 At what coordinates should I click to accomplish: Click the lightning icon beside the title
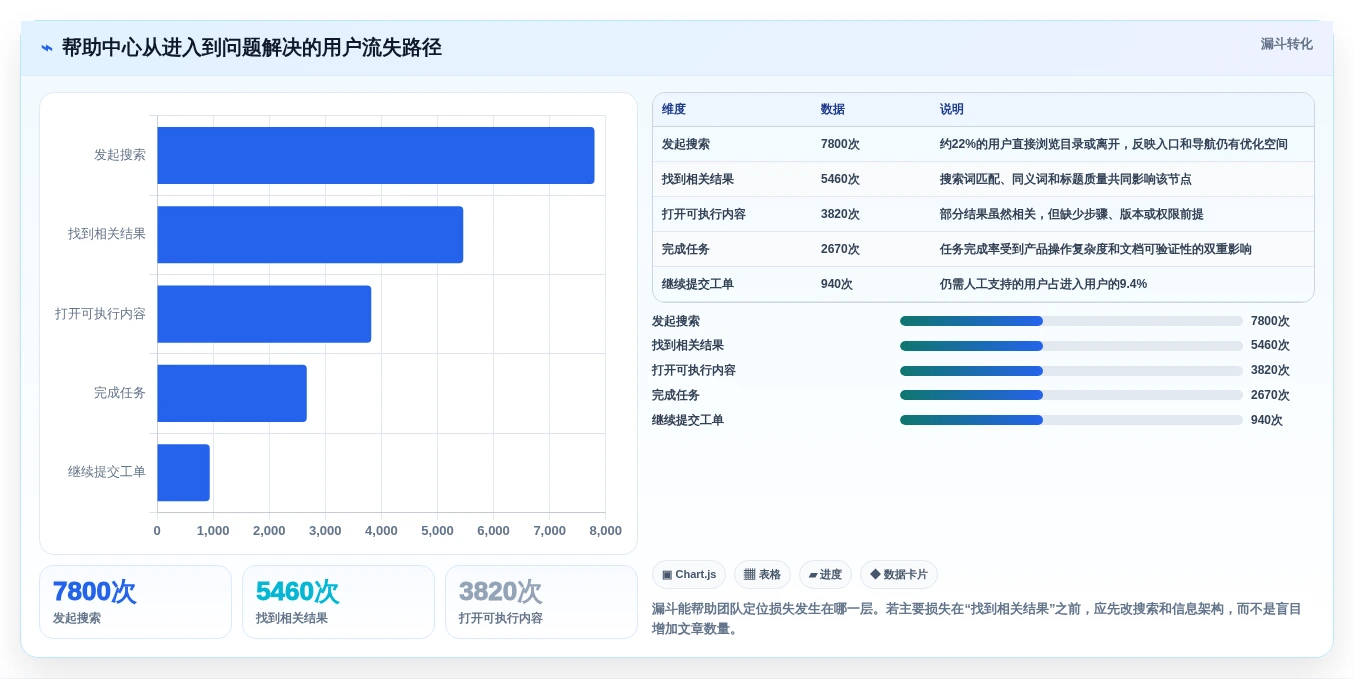click(x=47, y=48)
